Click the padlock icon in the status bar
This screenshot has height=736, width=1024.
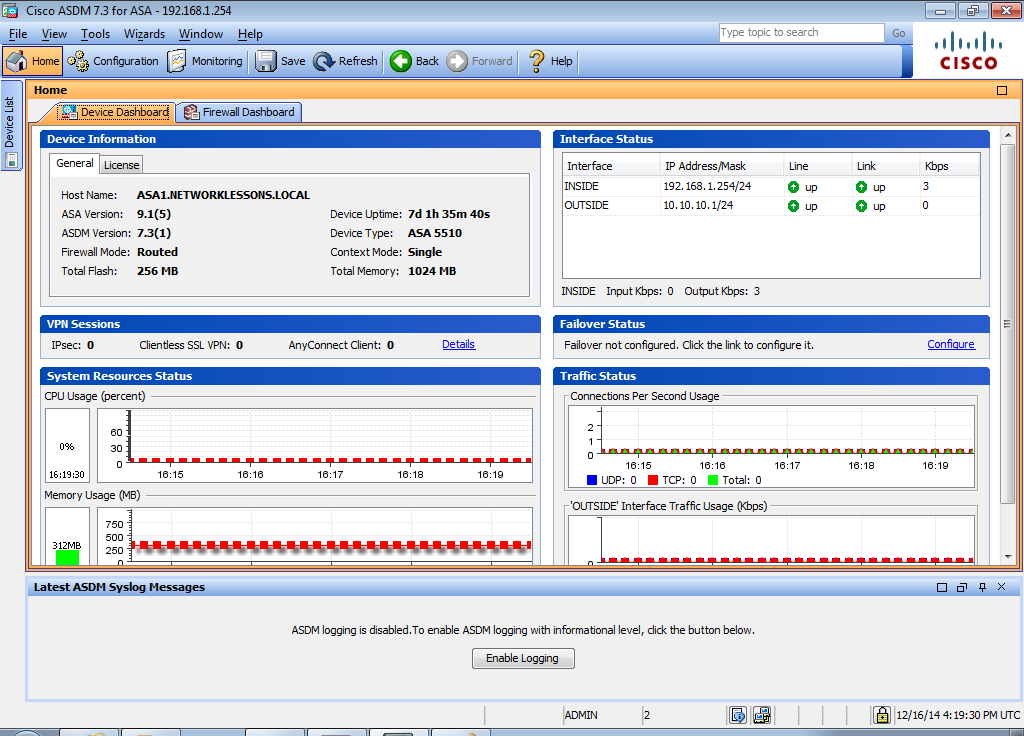tap(881, 715)
